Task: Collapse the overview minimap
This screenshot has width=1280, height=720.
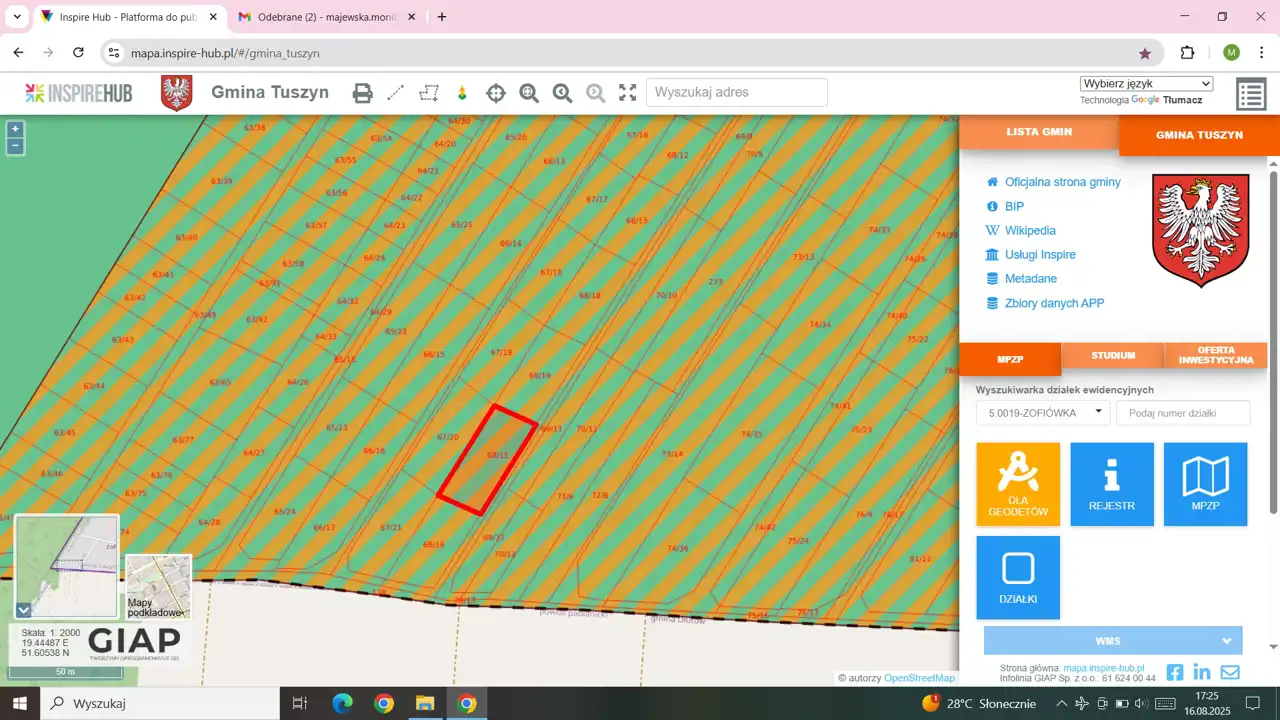Action: 24,610
